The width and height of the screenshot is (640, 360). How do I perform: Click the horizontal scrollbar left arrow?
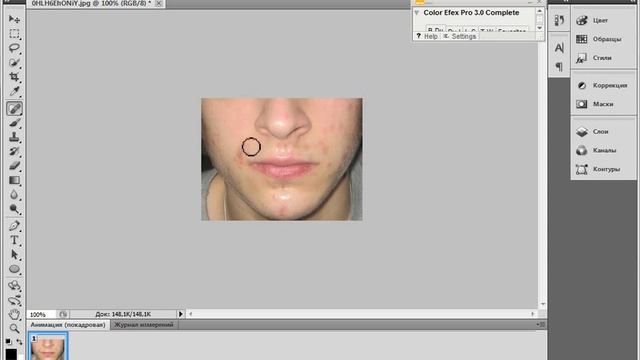pos(191,314)
